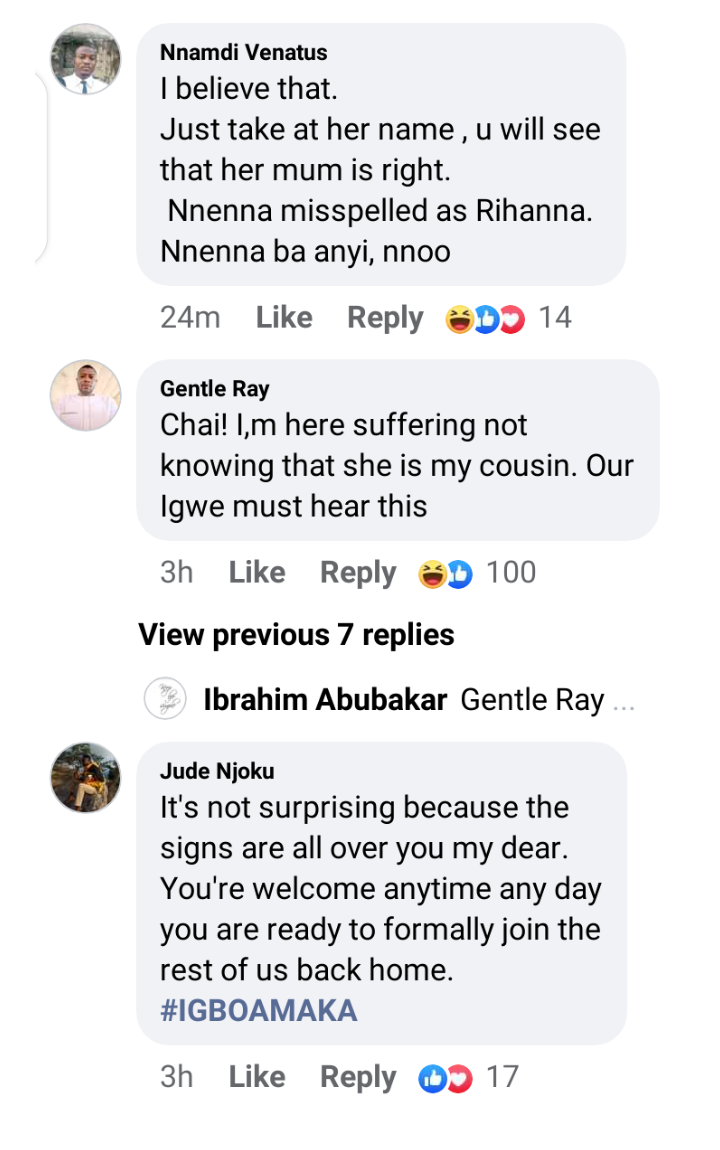This screenshot has height=1150, width=720.
Task: Like Nnamdi Venatus's comment
Action: [284, 318]
